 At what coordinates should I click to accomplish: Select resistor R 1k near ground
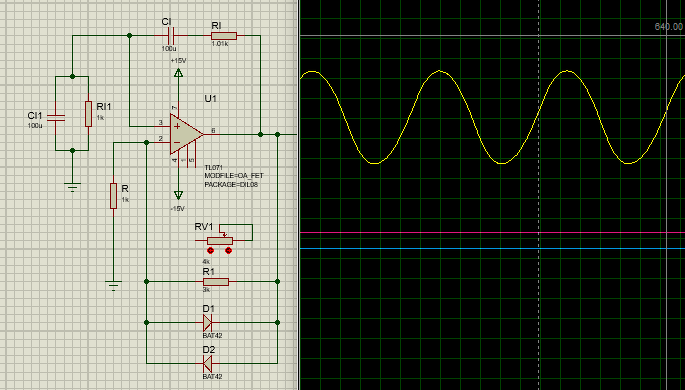pos(114,196)
